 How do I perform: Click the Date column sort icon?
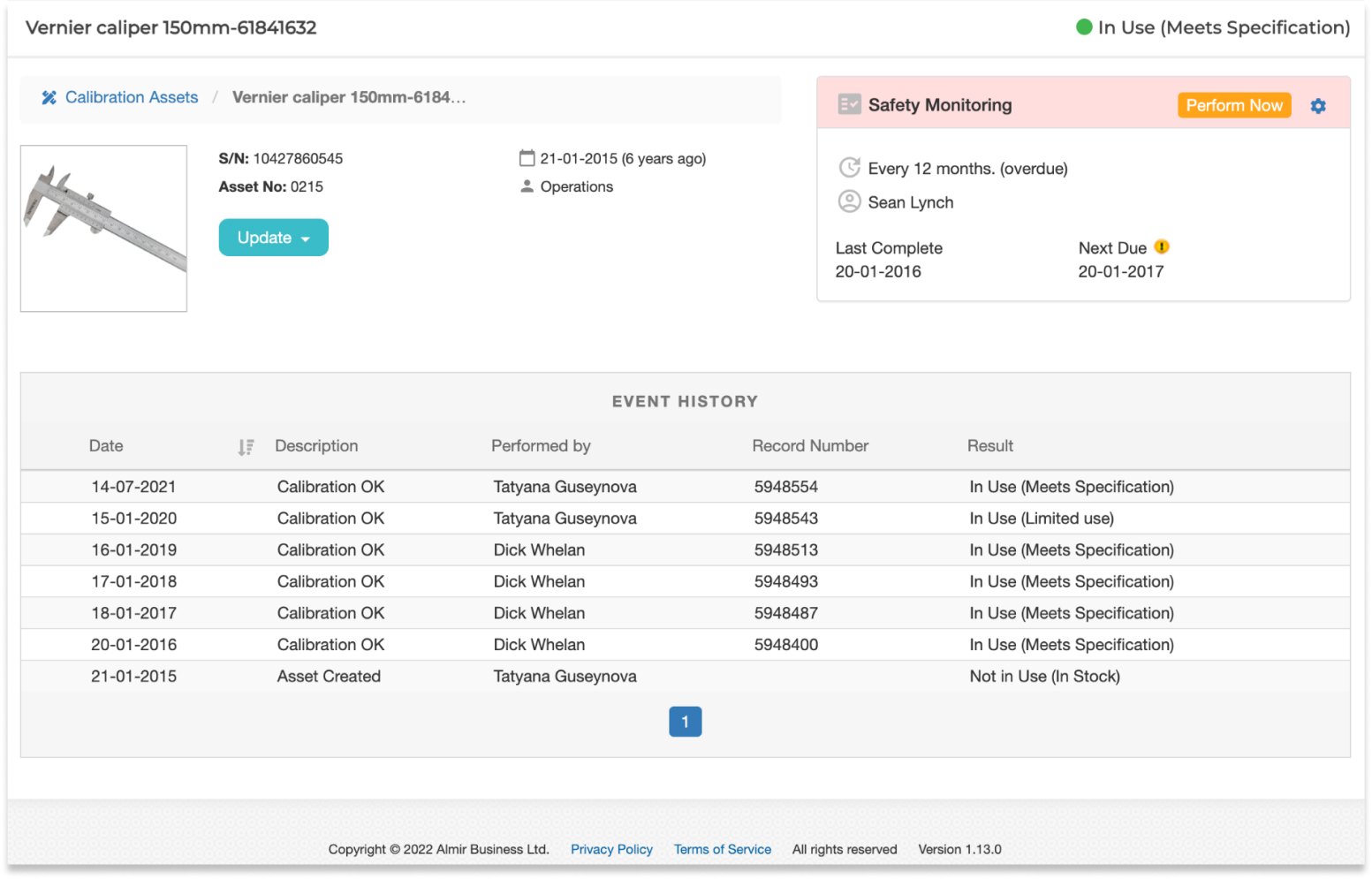pos(246,447)
